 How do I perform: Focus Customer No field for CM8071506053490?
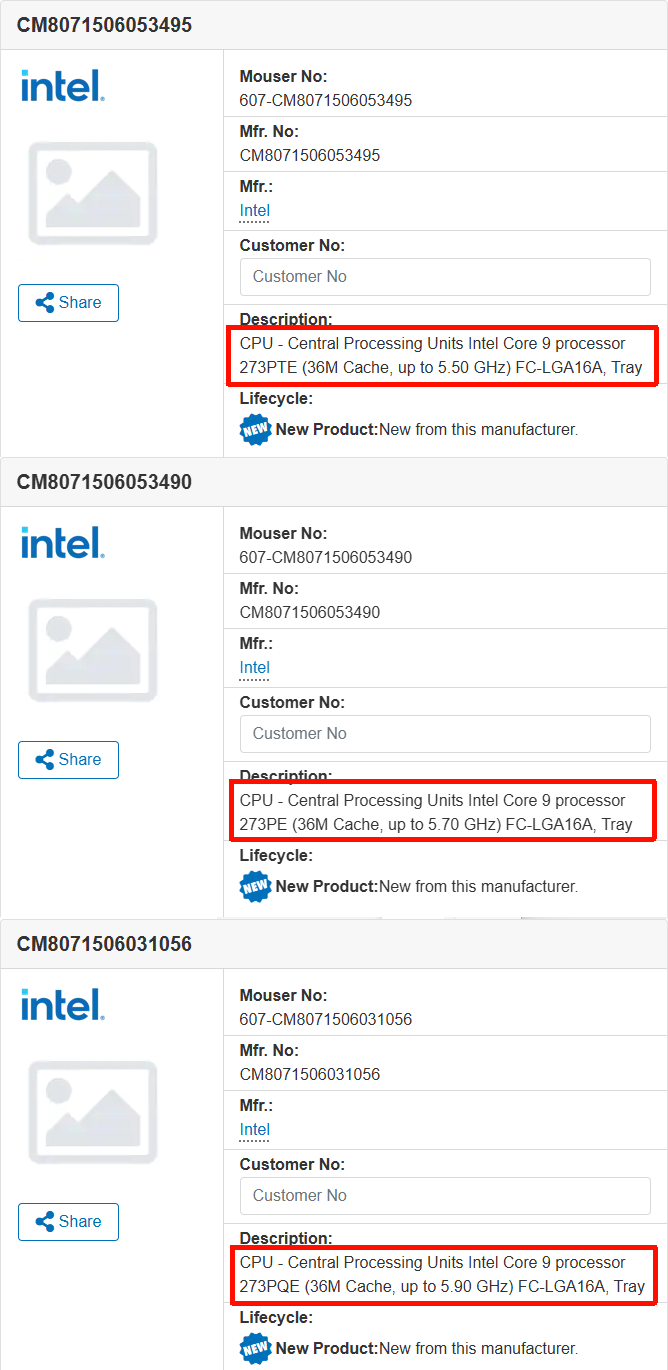(445, 734)
